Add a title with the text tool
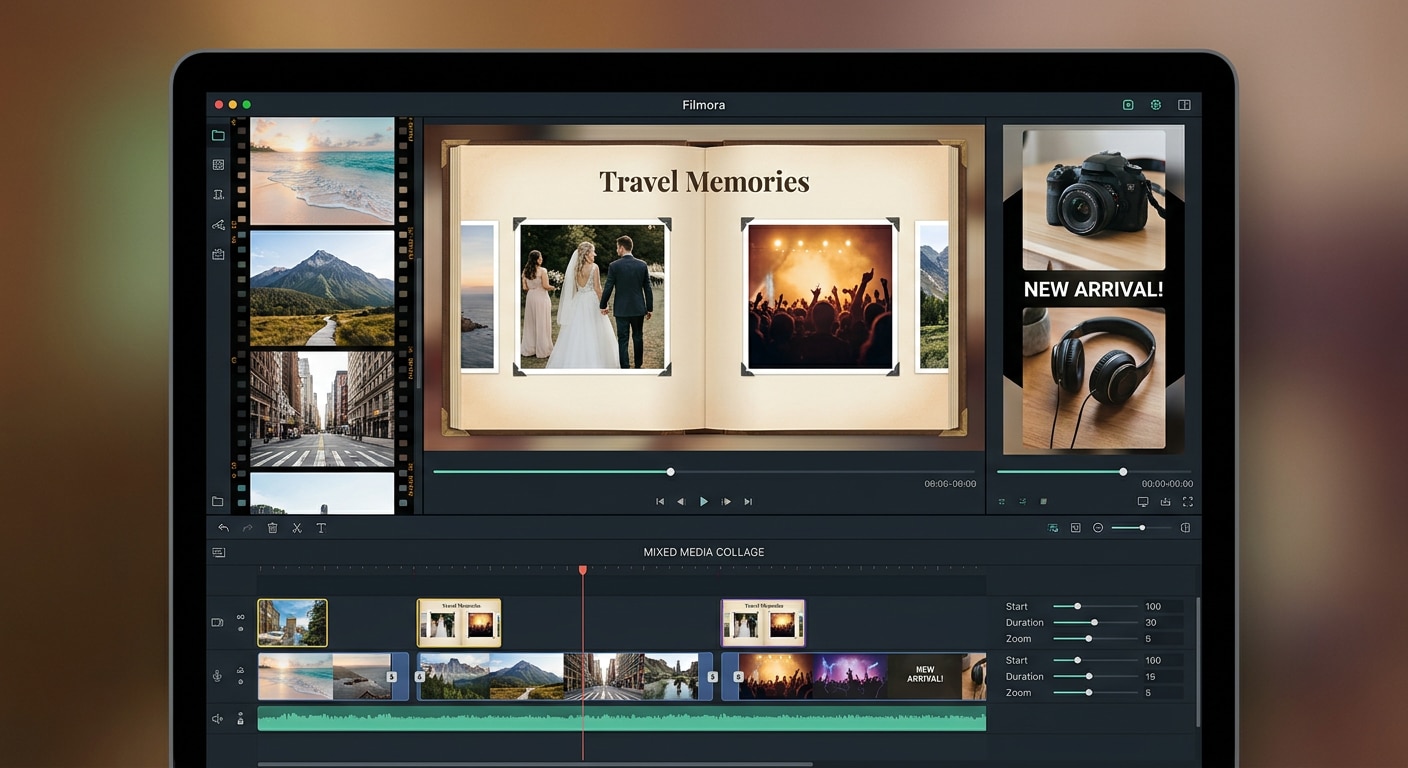Screen dimensions: 1408x768 point(321,528)
